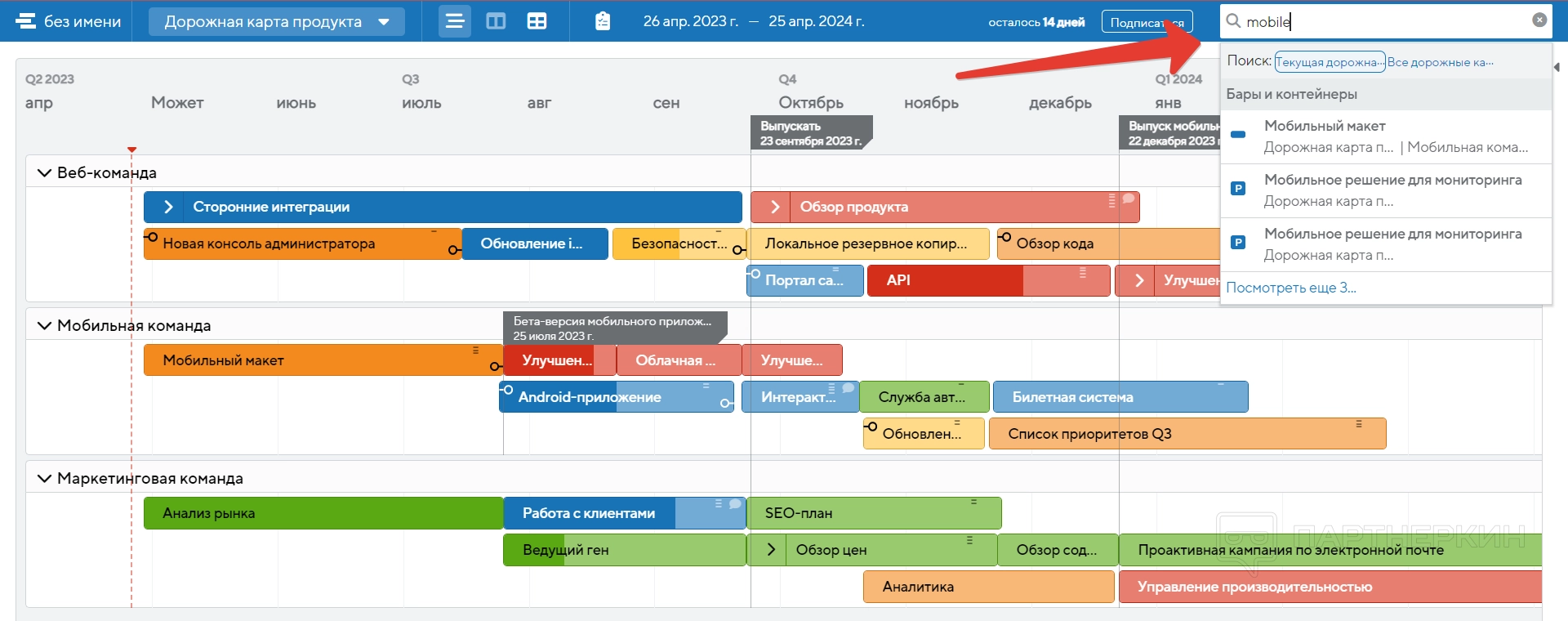This screenshot has height=621, width=1568.
Task: Select the orange Мобильный макет bar
Action: tap(323, 360)
